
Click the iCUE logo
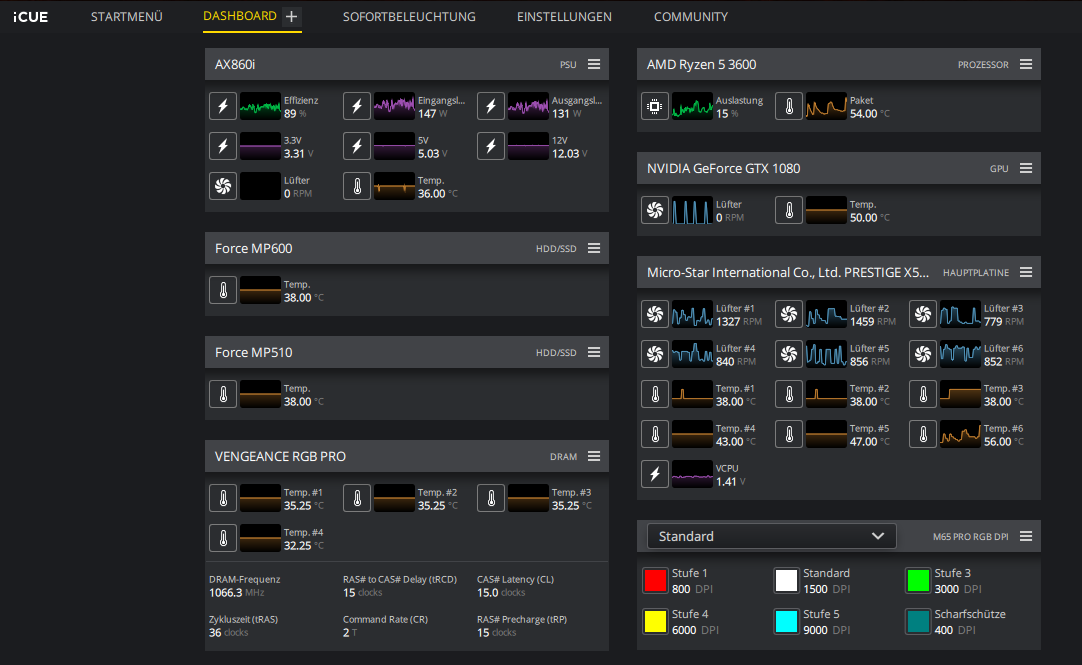coord(30,17)
